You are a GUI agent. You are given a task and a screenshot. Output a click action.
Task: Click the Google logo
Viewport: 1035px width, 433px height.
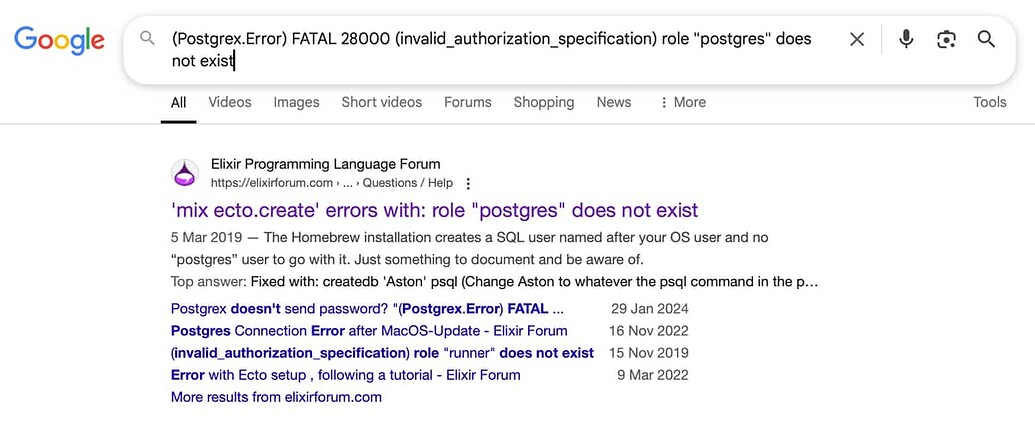[x=59, y=40]
